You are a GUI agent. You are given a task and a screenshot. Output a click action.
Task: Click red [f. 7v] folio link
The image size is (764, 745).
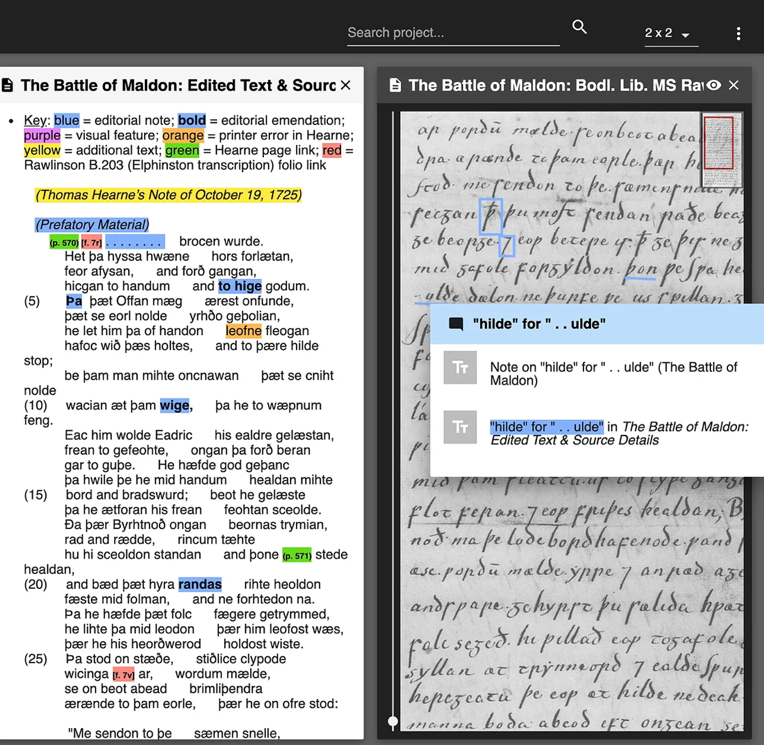(123, 675)
